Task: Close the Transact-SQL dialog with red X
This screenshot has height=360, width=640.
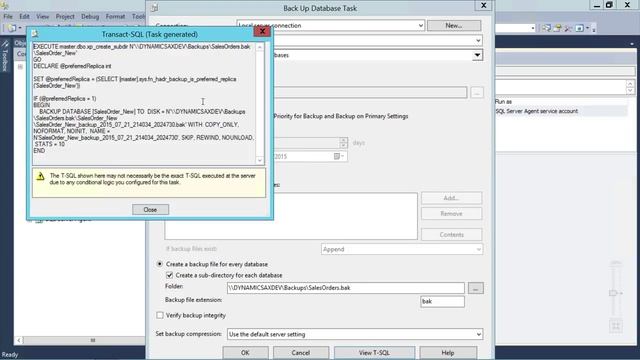Action: [262, 31]
